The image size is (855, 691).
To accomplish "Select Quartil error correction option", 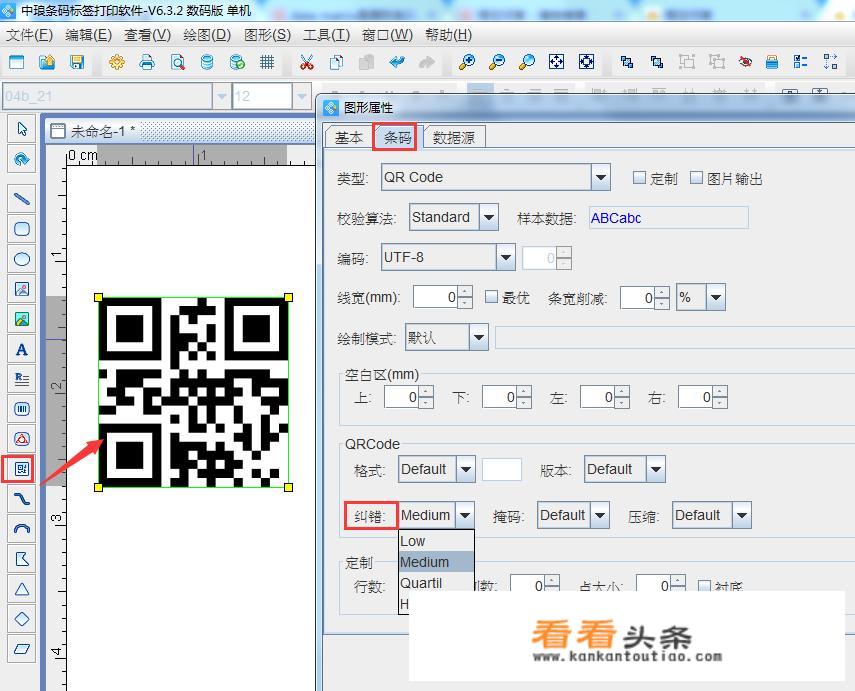I will click(x=436, y=583).
